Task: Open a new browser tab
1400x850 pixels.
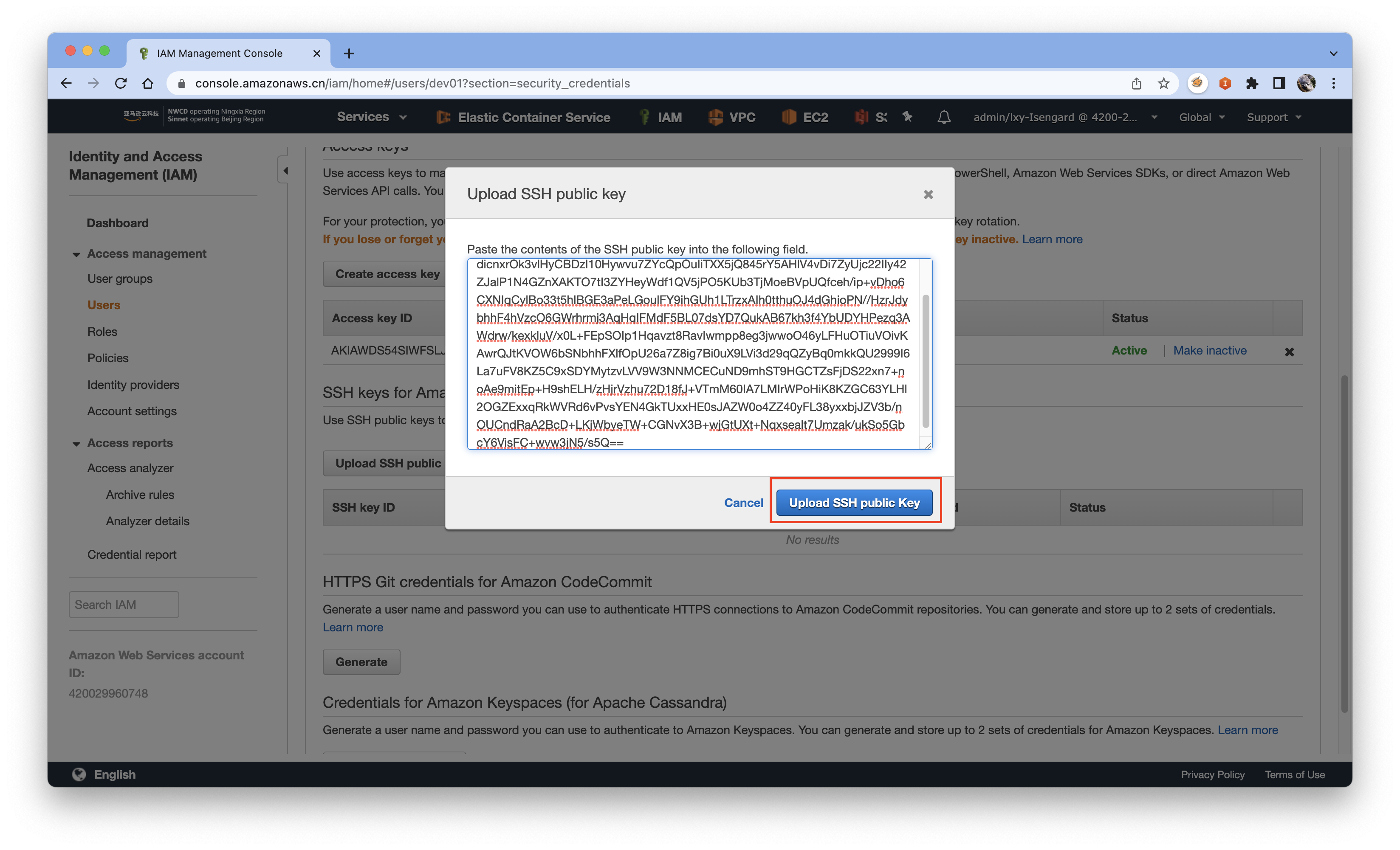Action: 349,53
